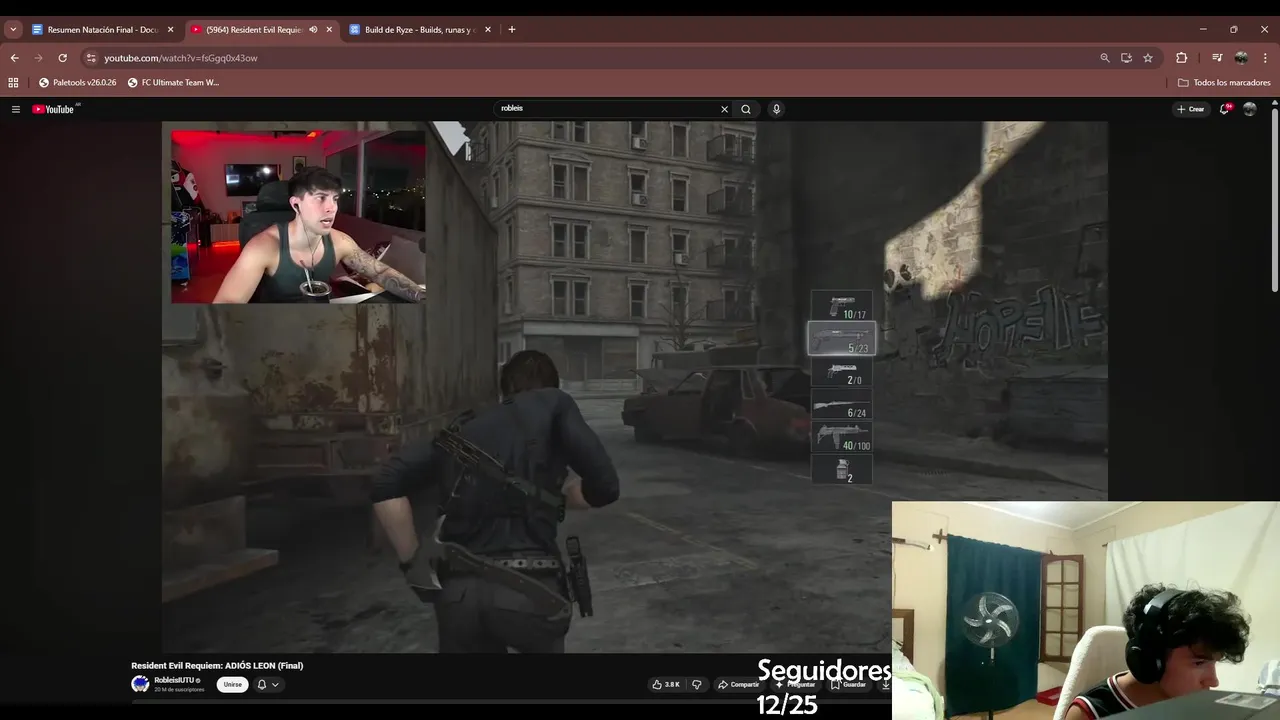Open the Chrome extensions puzzle icon
The height and width of the screenshot is (720, 1280).
1181,58
